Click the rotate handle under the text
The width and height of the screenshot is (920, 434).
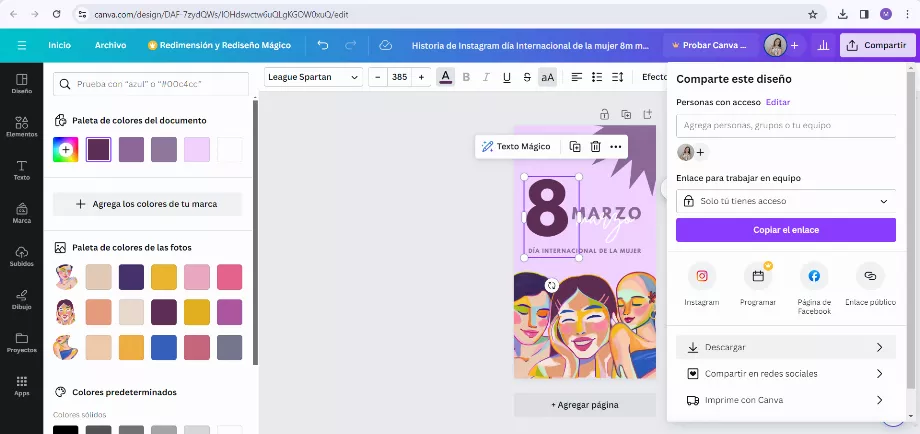(x=551, y=286)
